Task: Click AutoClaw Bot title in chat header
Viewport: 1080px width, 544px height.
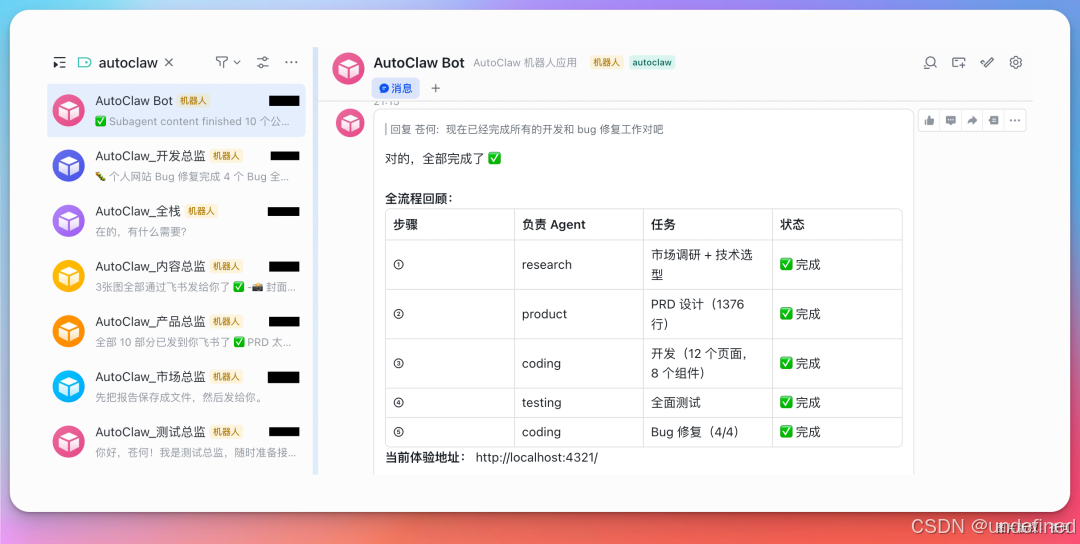Action: (419, 63)
